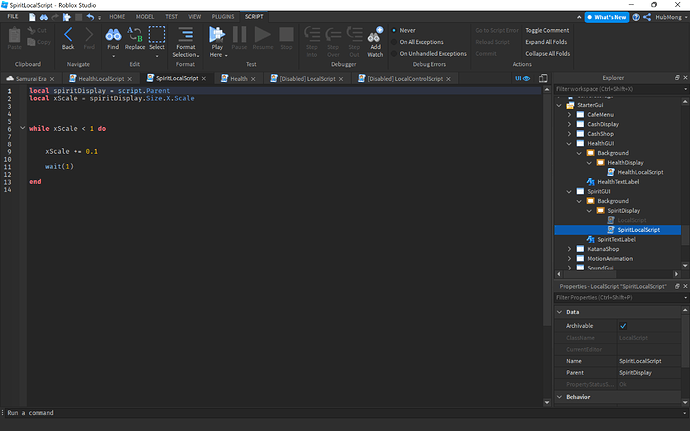Close the SpiritLocalScript tab

tap(204, 78)
